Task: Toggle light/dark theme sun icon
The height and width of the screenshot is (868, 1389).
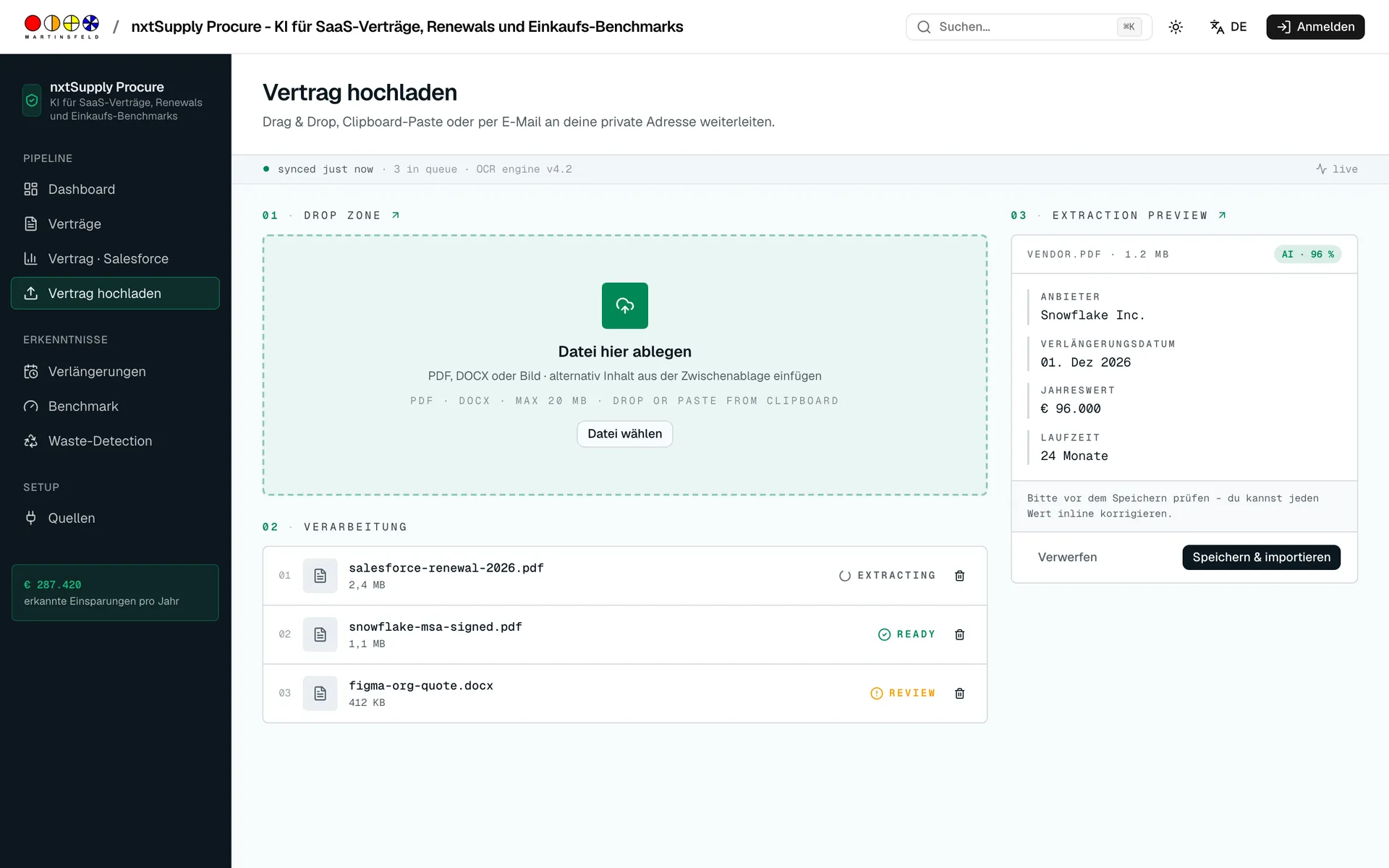Action: [1176, 27]
